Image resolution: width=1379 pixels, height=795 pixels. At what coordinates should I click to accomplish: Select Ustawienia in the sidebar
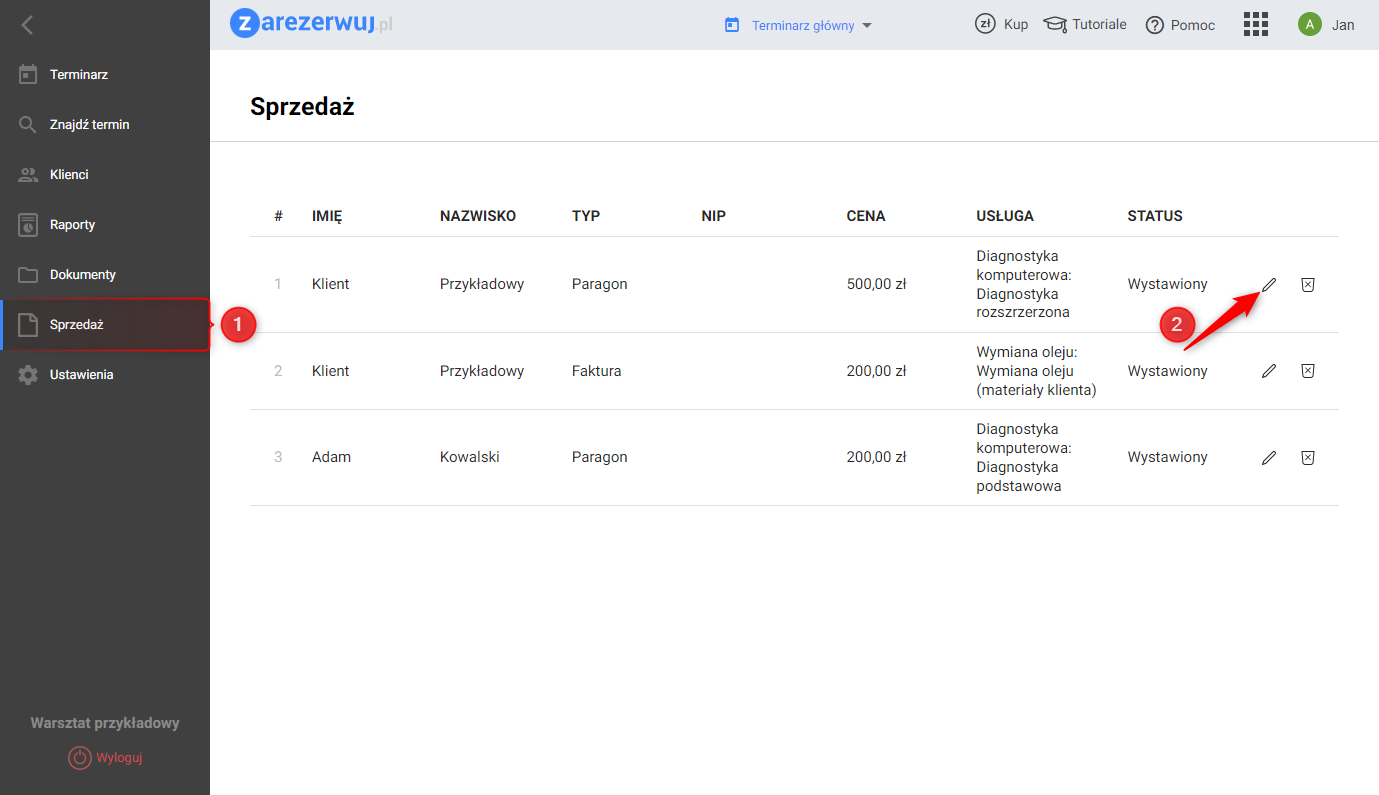tap(81, 375)
